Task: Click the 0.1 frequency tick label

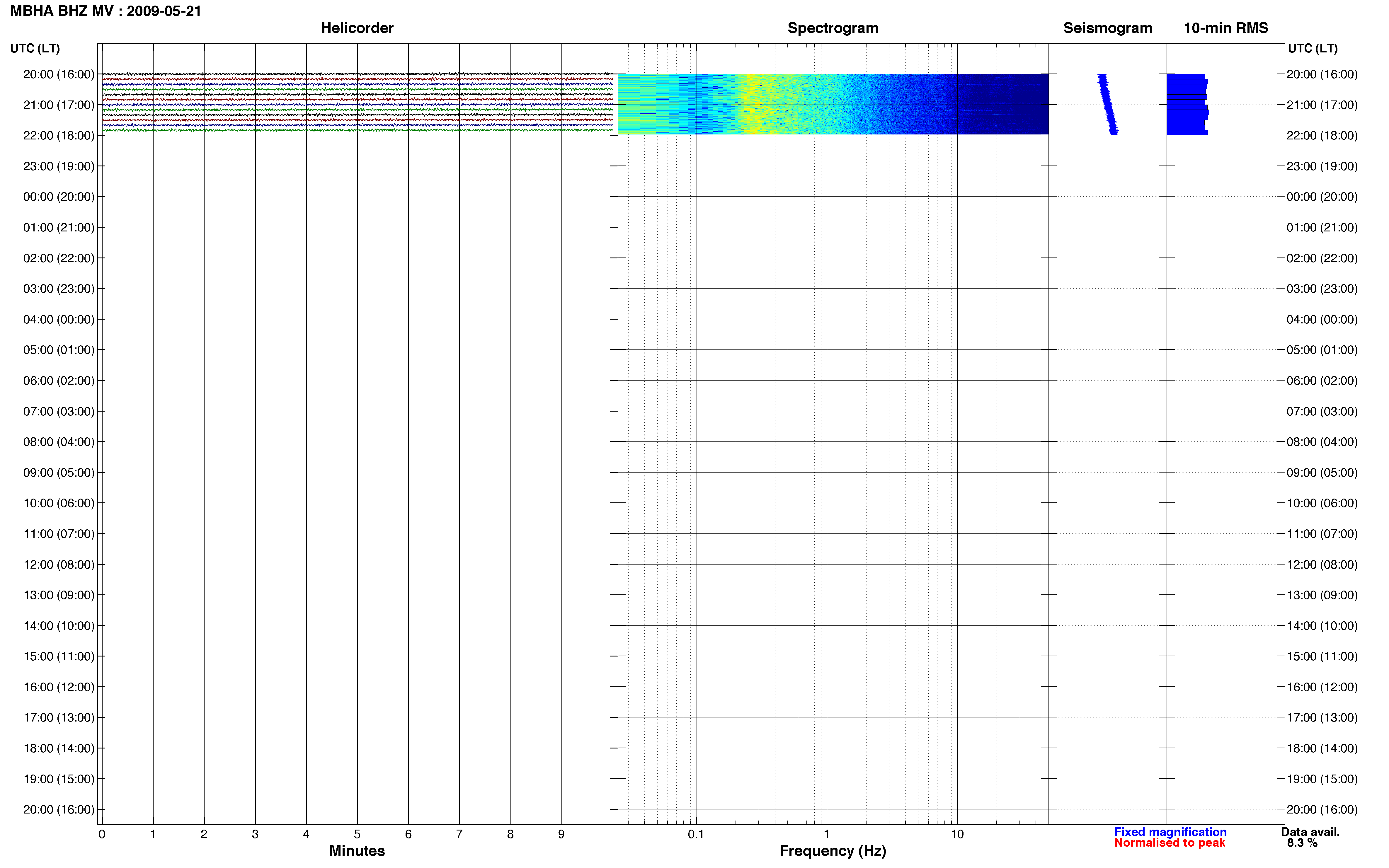Action: coord(696,834)
